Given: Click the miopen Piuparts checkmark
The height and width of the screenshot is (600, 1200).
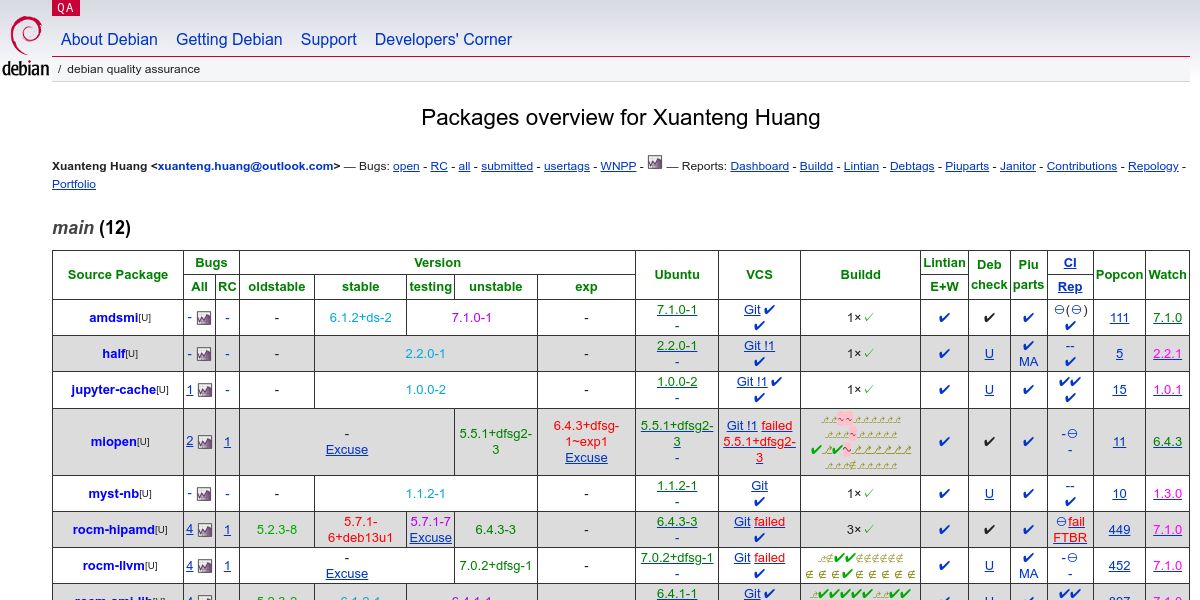Looking at the screenshot, I should [1028, 442].
